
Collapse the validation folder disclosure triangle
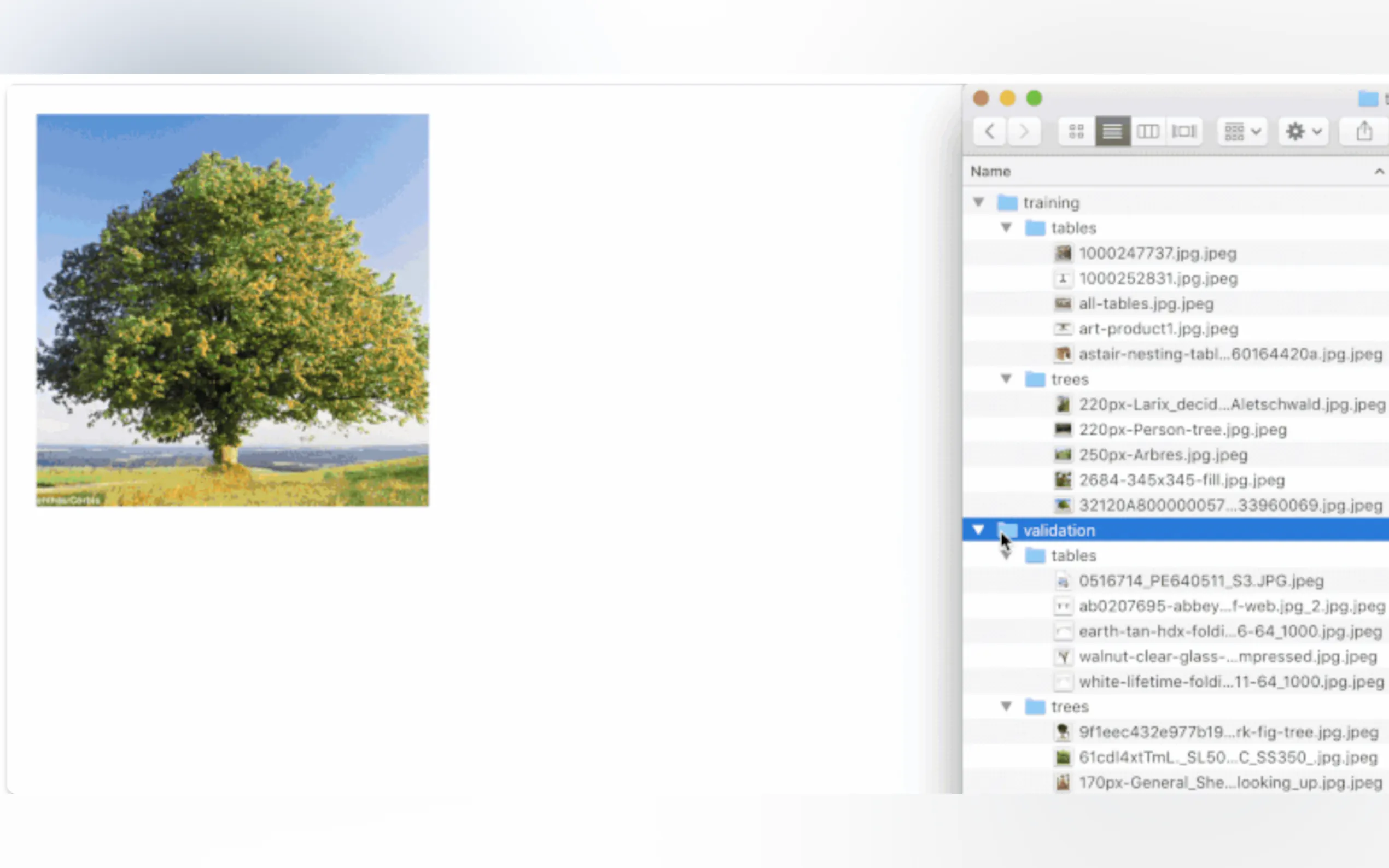979,530
